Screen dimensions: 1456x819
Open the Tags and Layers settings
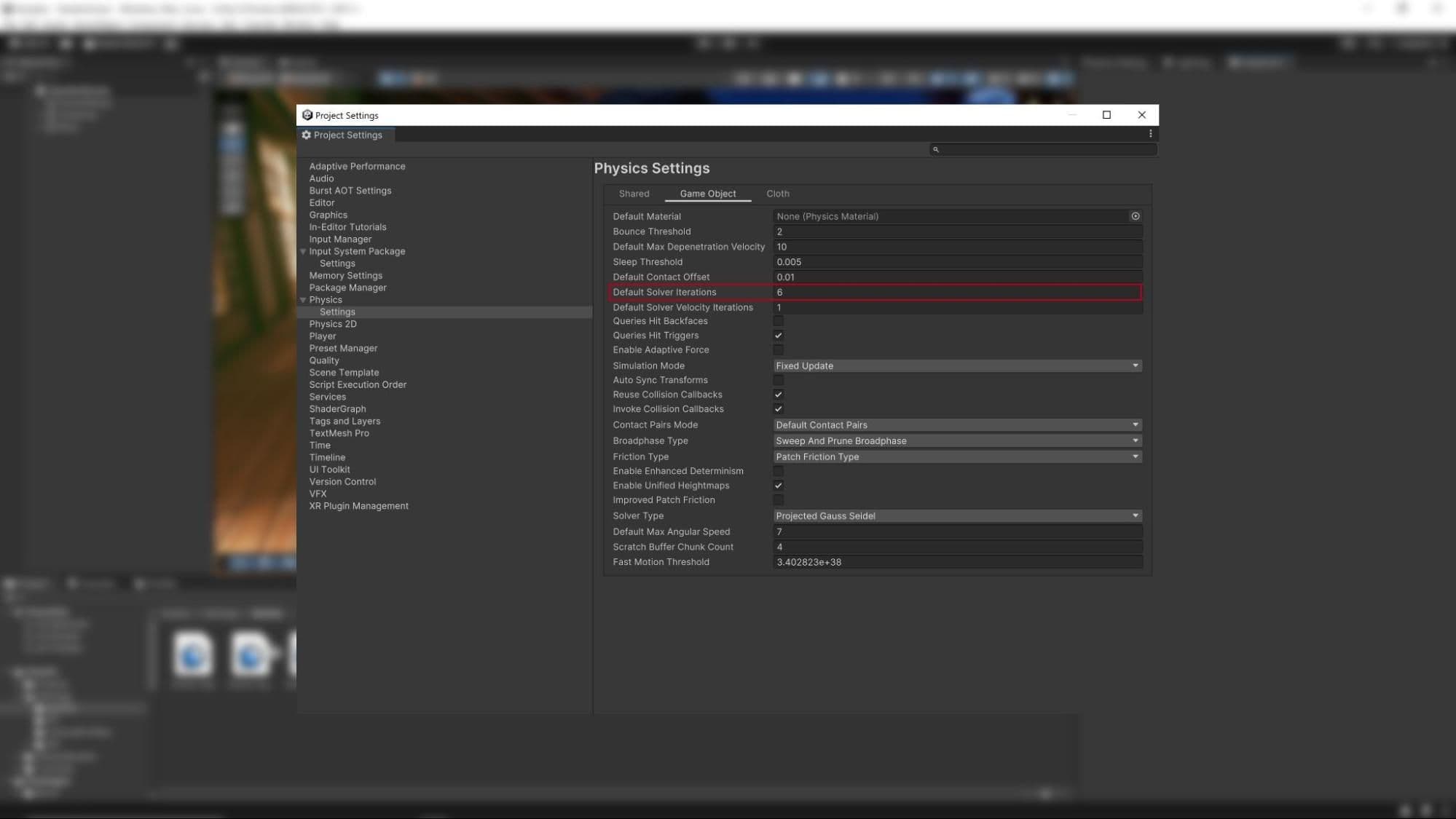pyautogui.click(x=344, y=421)
